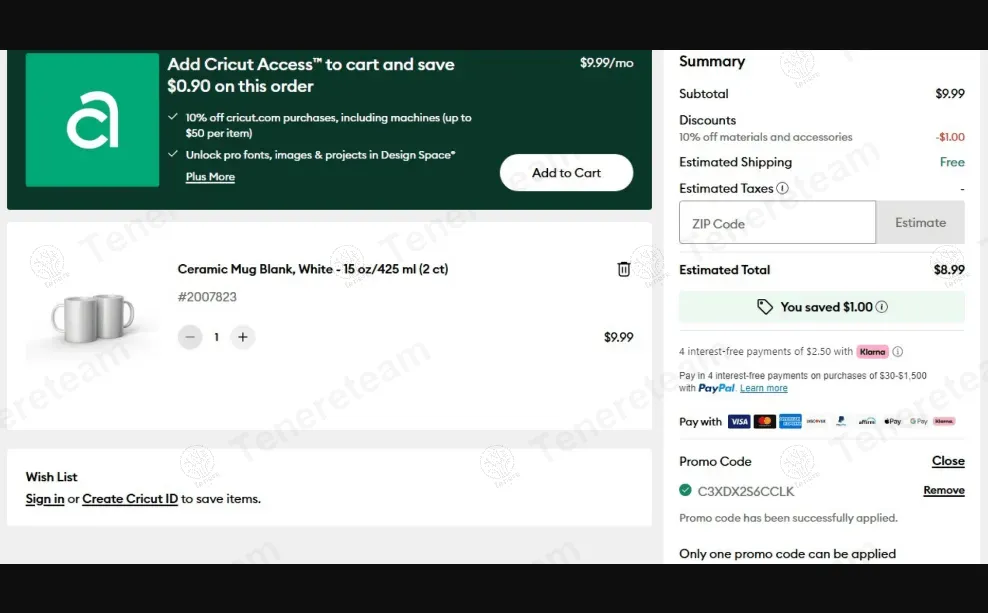Click the Klarna payments info icon
This screenshot has height=613, width=988.
coord(897,352)
